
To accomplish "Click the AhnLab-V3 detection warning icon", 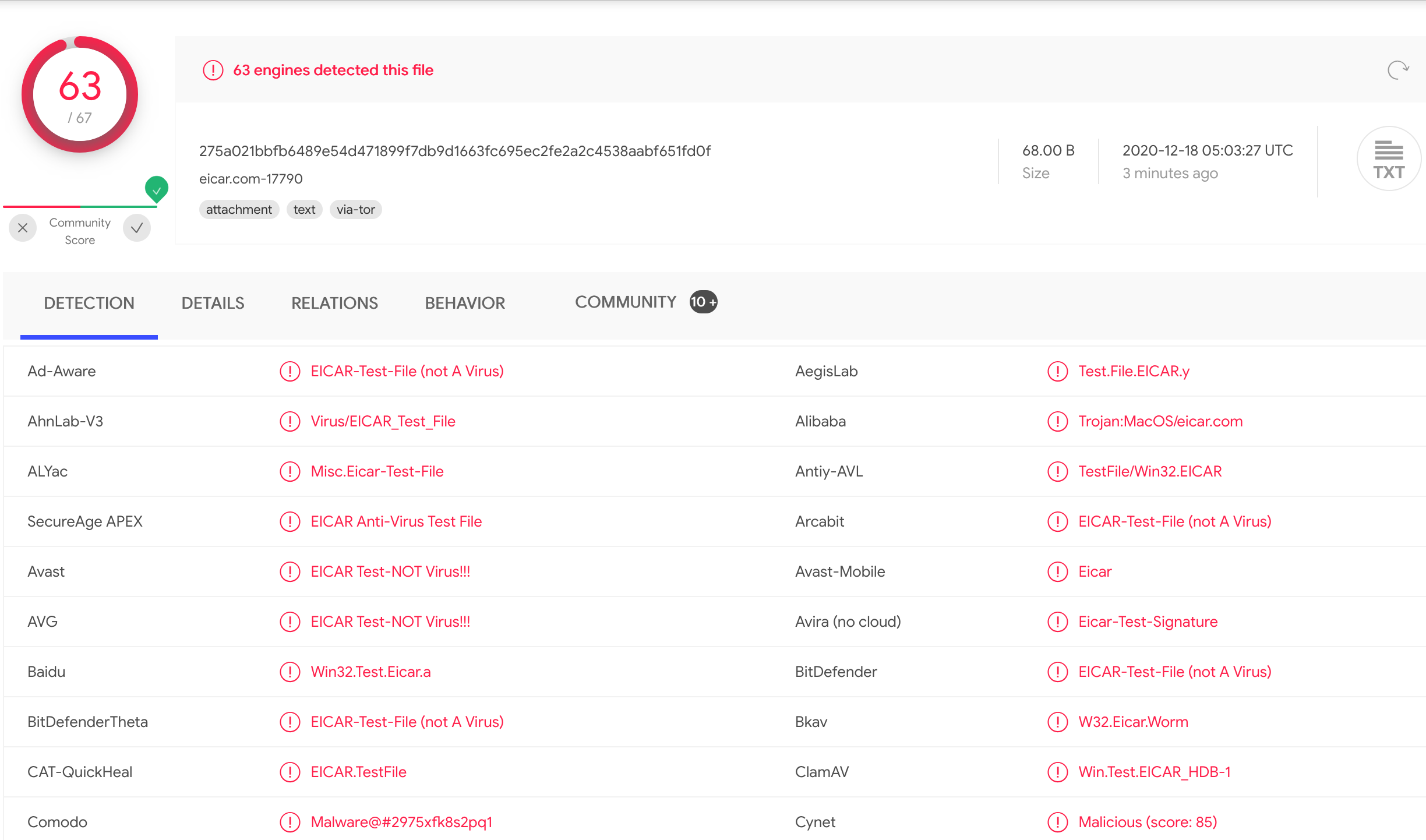I will (290, 421).
